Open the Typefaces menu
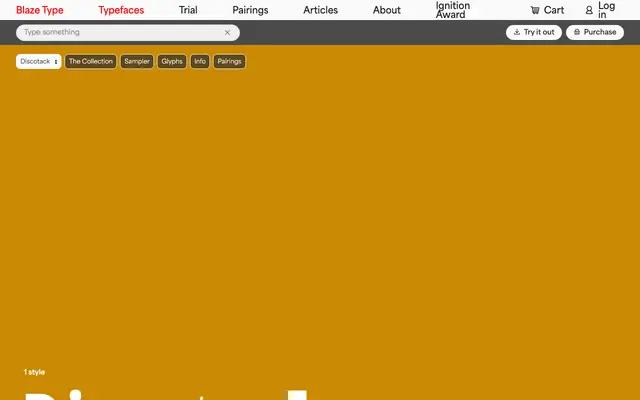This screenshot has height=400, width=640. point(121,10)
